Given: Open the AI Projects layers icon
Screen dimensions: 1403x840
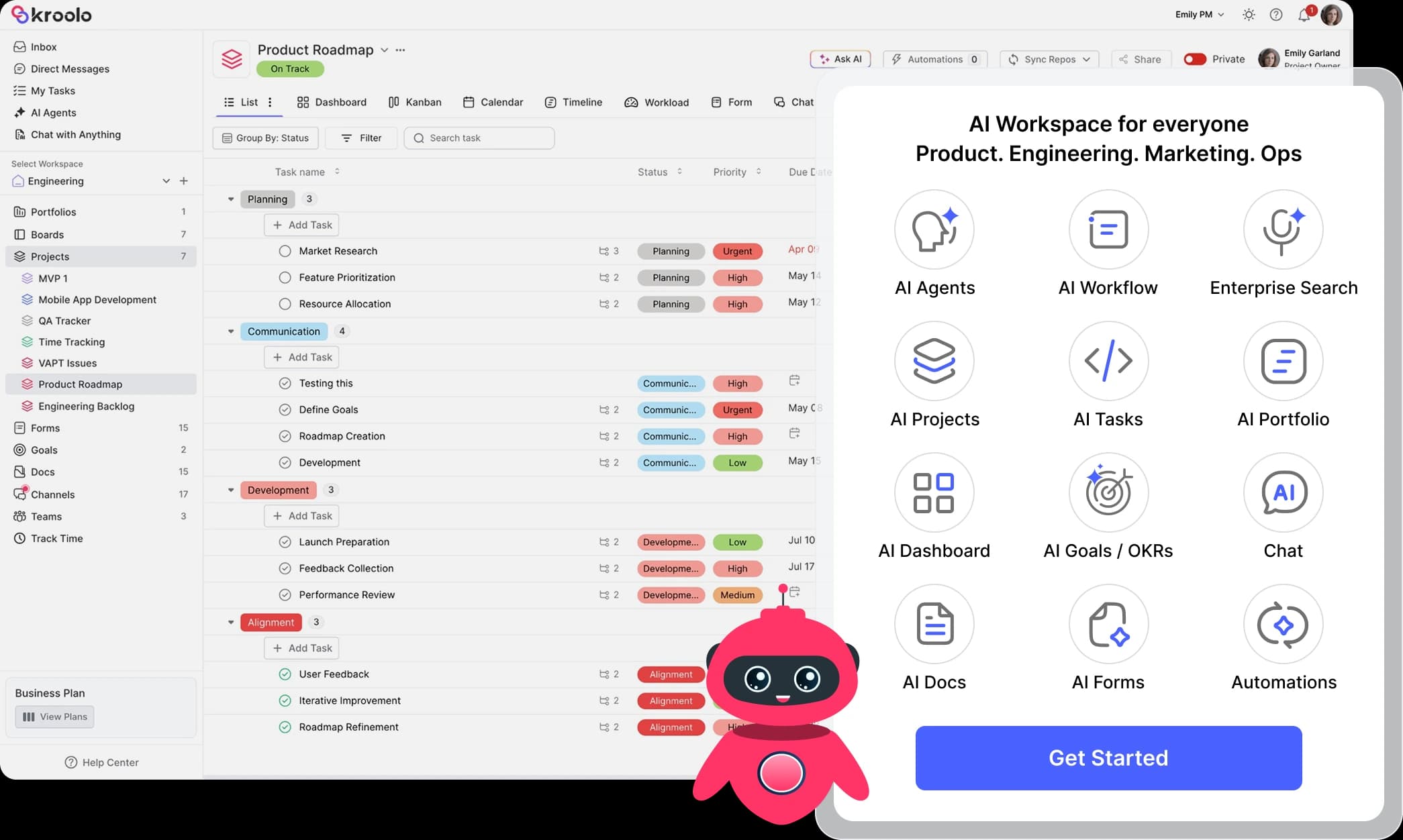Looking at the screenshot, I should pos(934,361).
